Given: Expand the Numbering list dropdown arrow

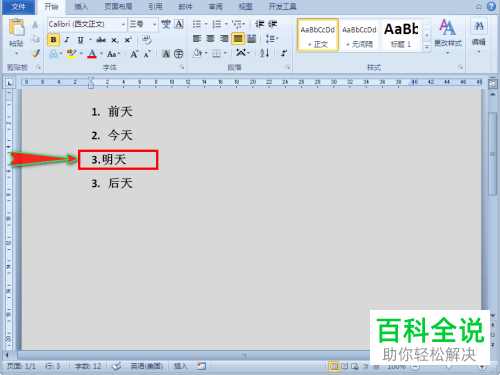Looking at the screenshot, I should click(x=226, y=24).
